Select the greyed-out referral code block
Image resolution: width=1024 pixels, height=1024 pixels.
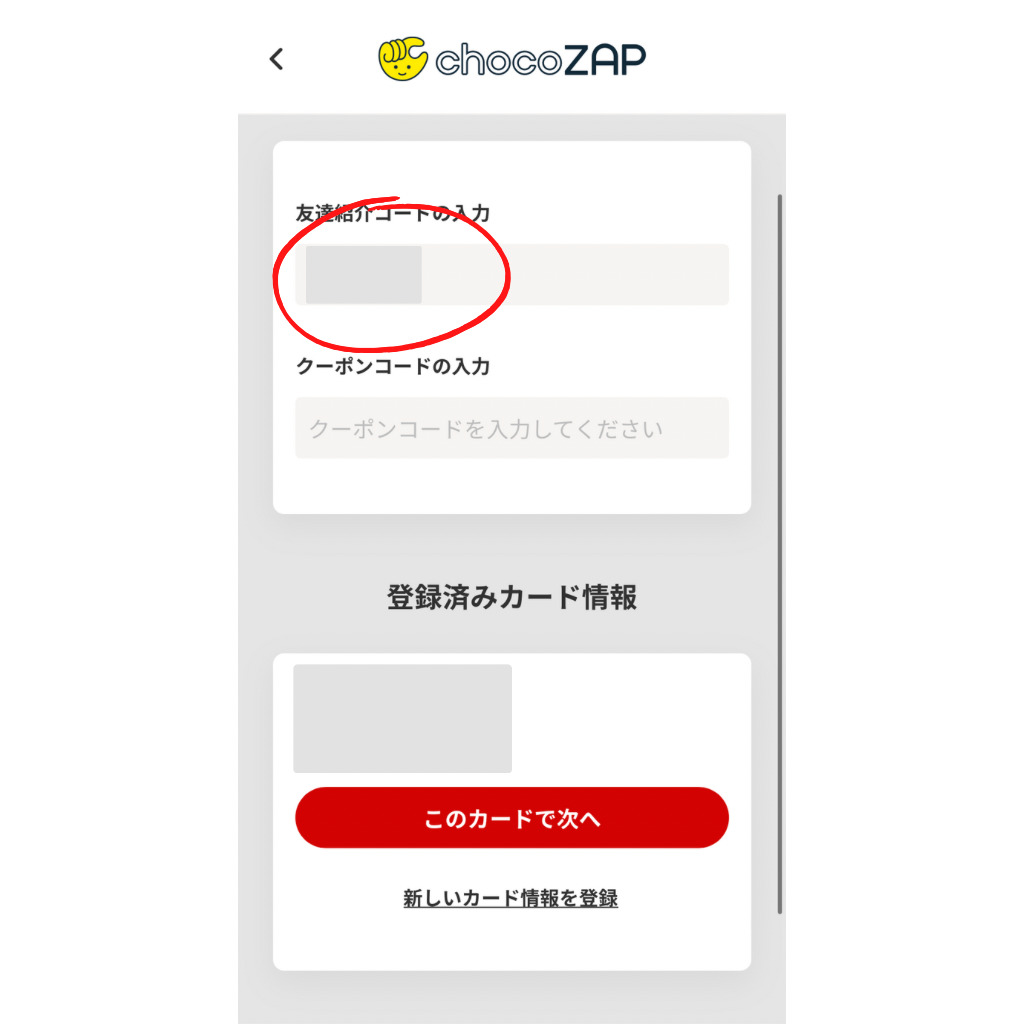coord(364,274)
